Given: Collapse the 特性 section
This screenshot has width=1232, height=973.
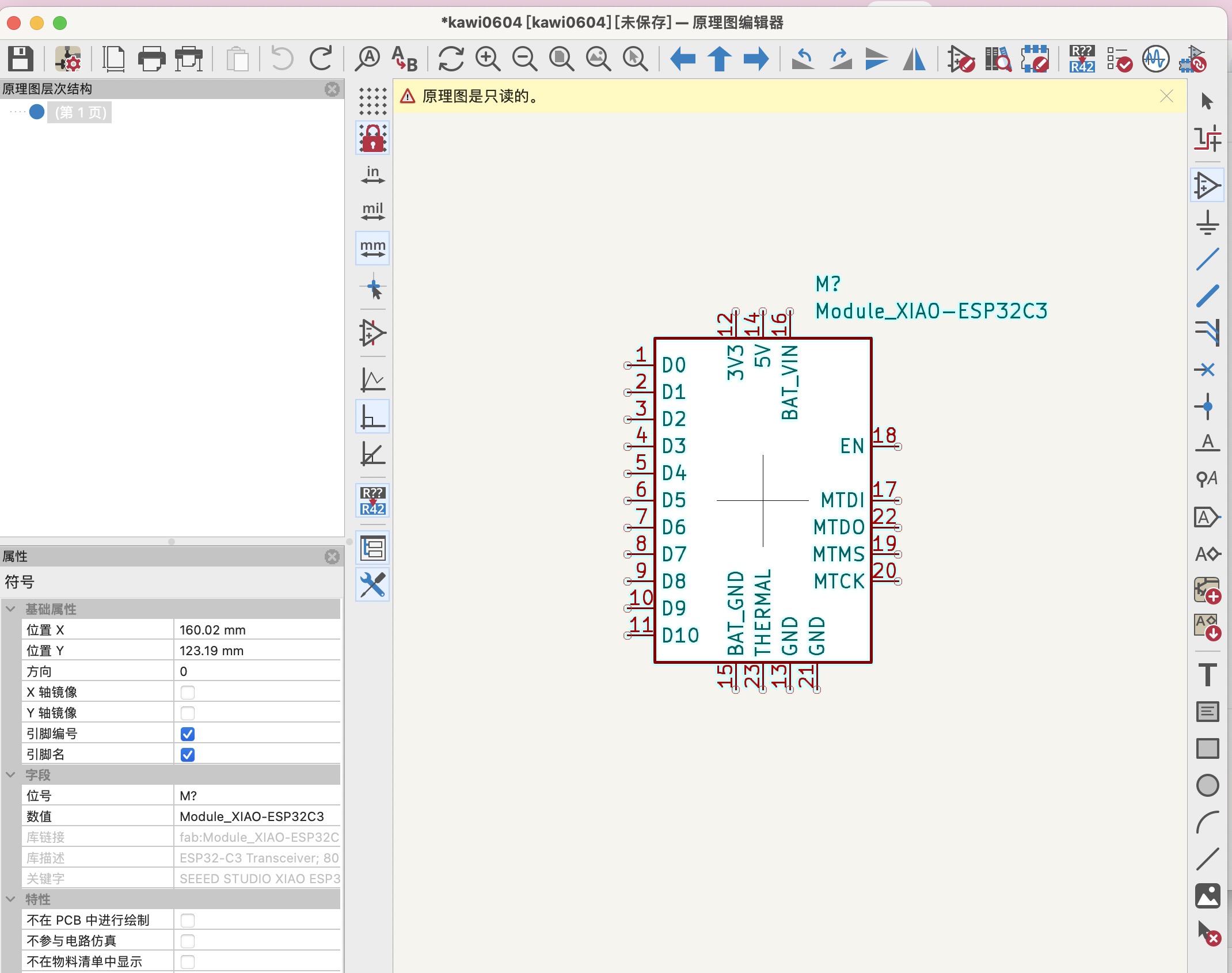Looking at the screenshot, I should pyautogui.click(x=11, y=899).
